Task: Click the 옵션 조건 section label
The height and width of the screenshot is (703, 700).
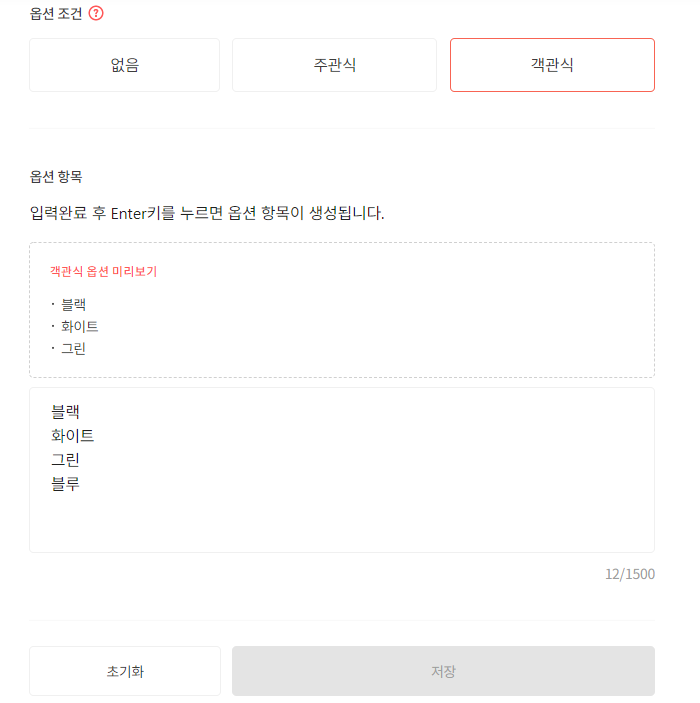Action: click(x=56, y=14)
